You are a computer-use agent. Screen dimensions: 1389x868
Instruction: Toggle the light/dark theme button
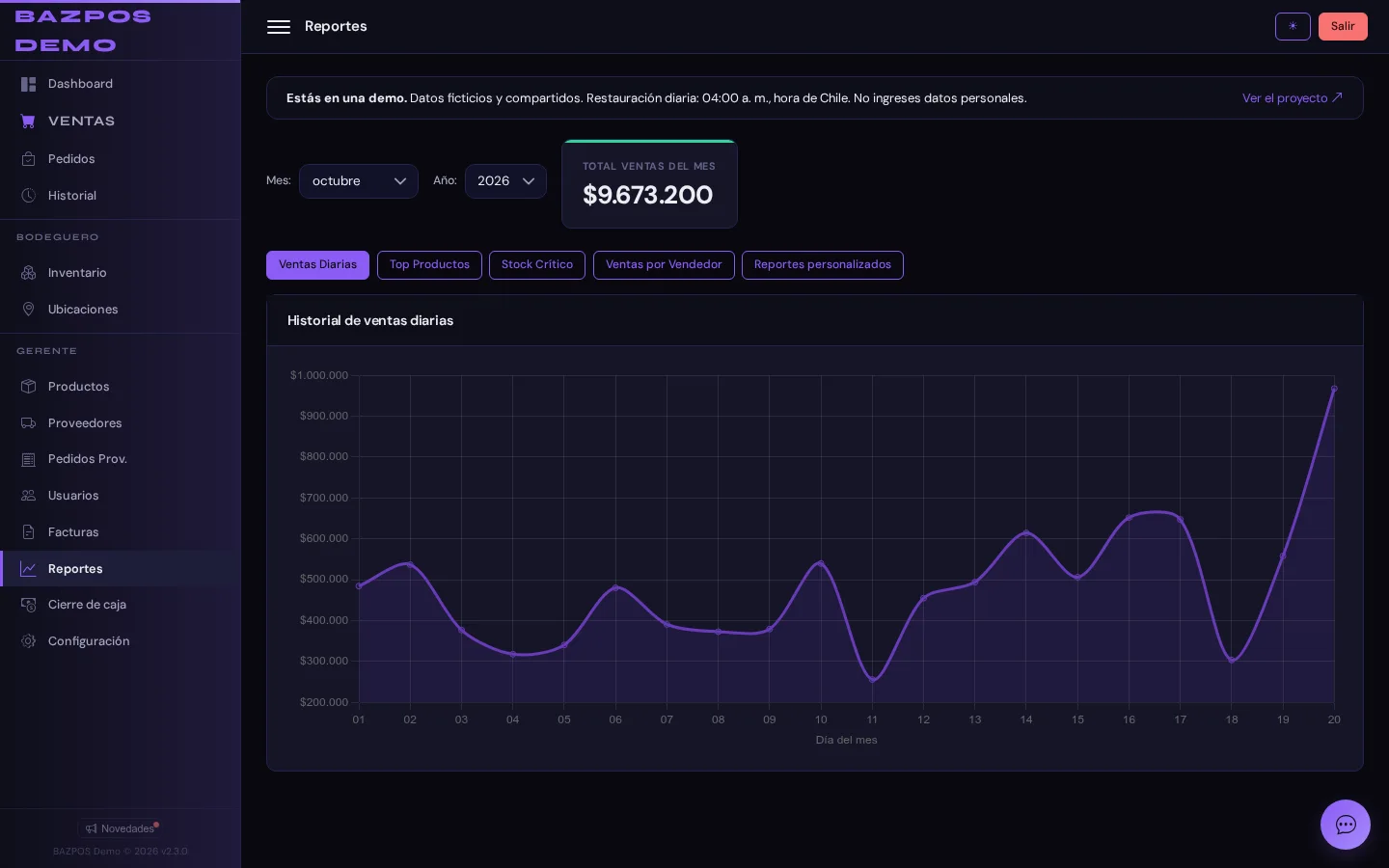click(x=1293, y=26)
